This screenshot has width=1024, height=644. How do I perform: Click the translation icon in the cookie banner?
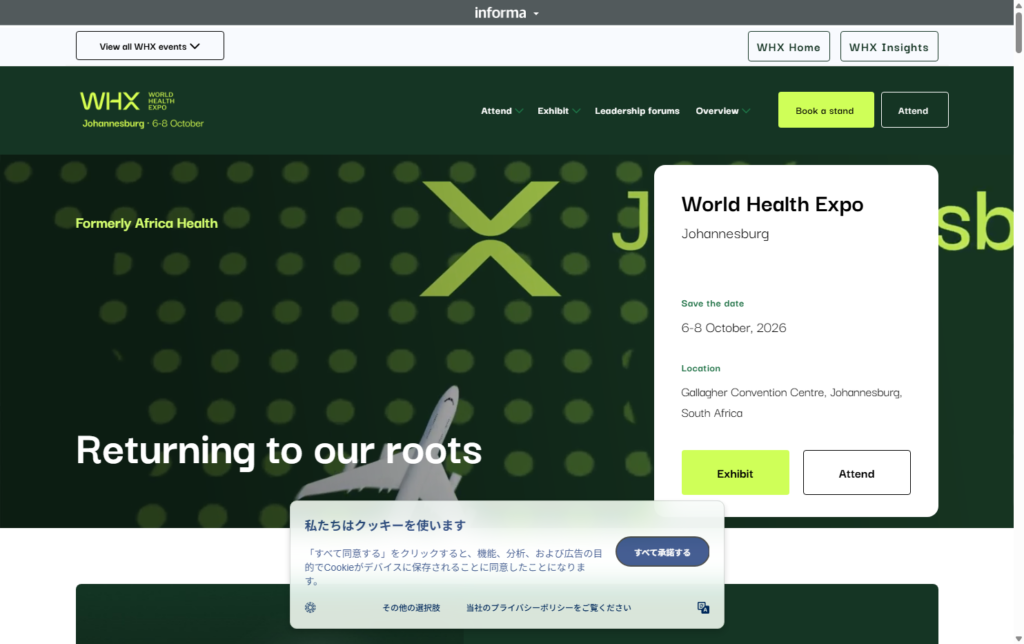coord(703,607)
